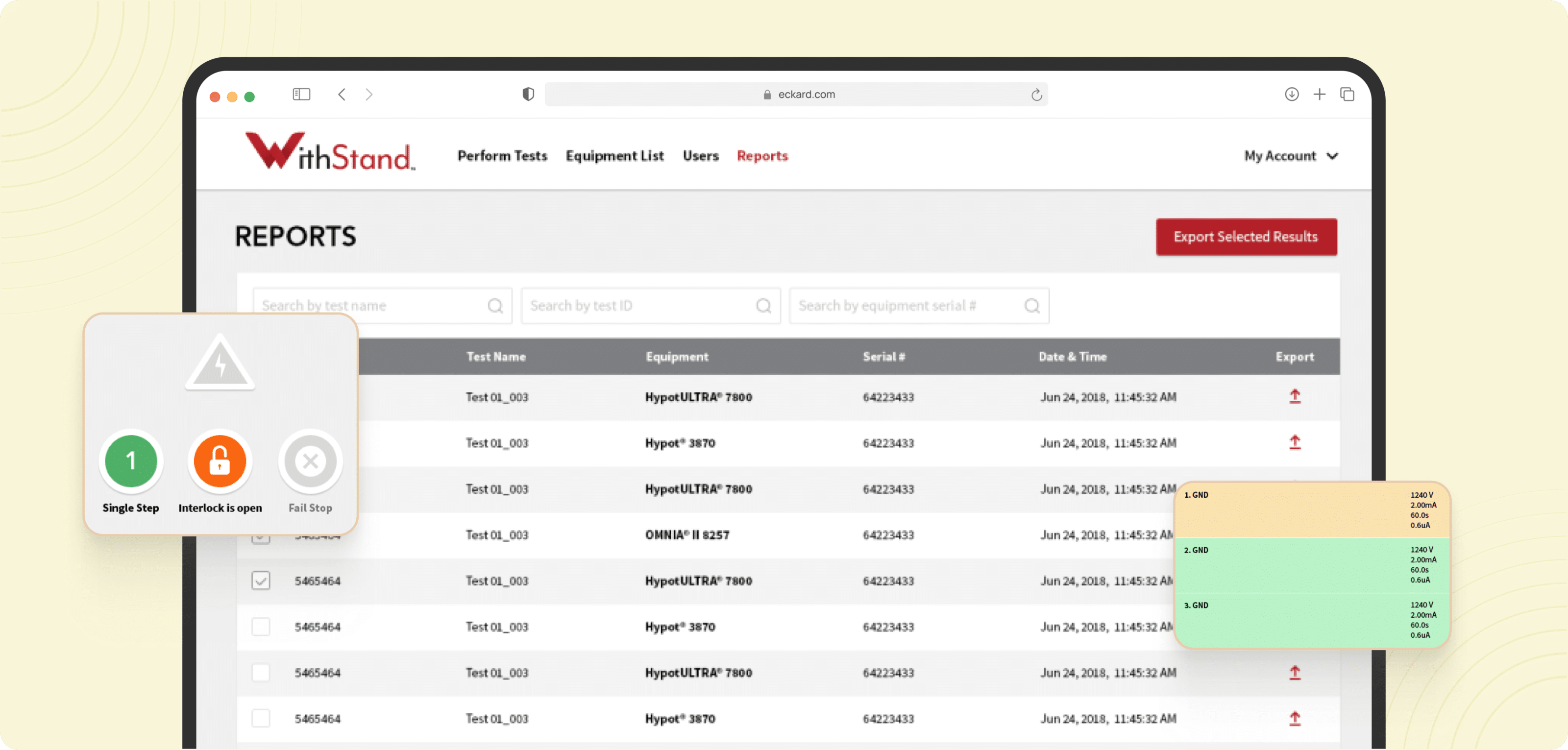Open the Perform Tests menu item

pyautogui.click(x=502, y=156)
